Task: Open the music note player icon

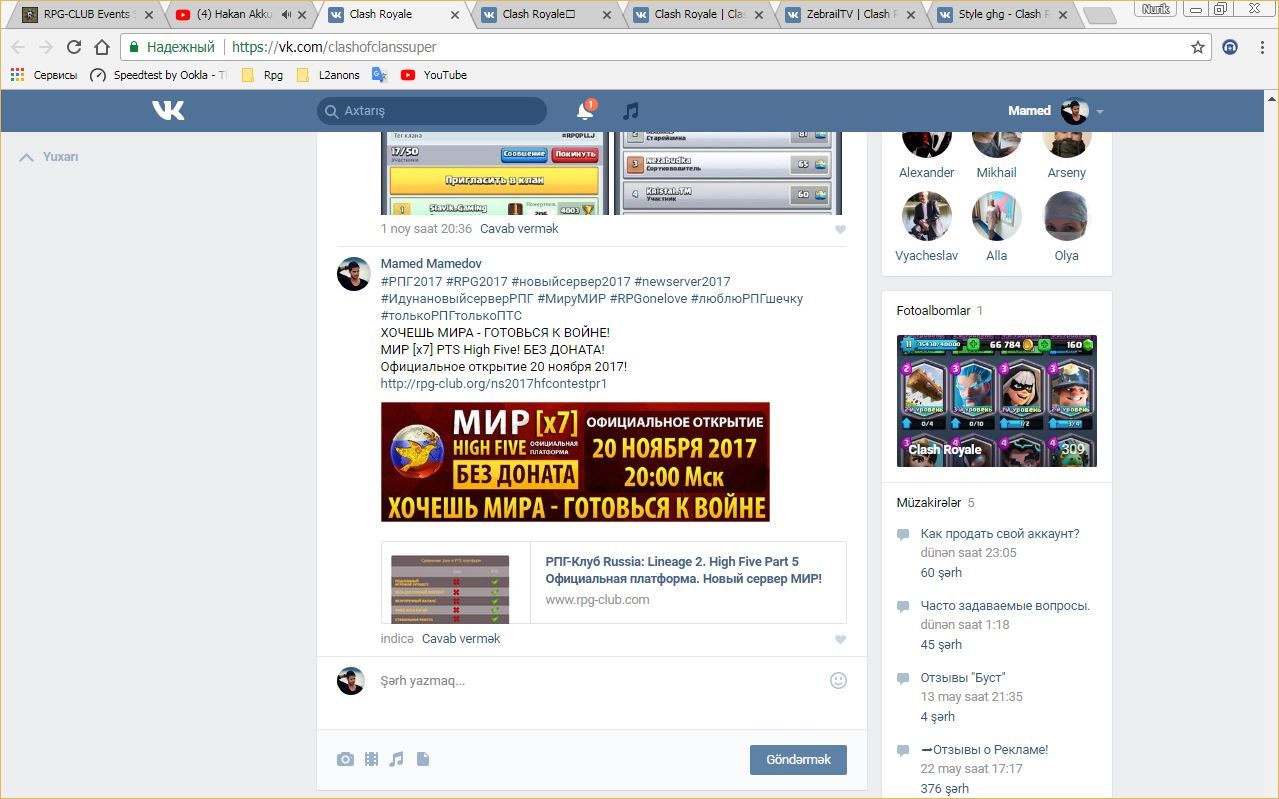Action: [630, 111]
